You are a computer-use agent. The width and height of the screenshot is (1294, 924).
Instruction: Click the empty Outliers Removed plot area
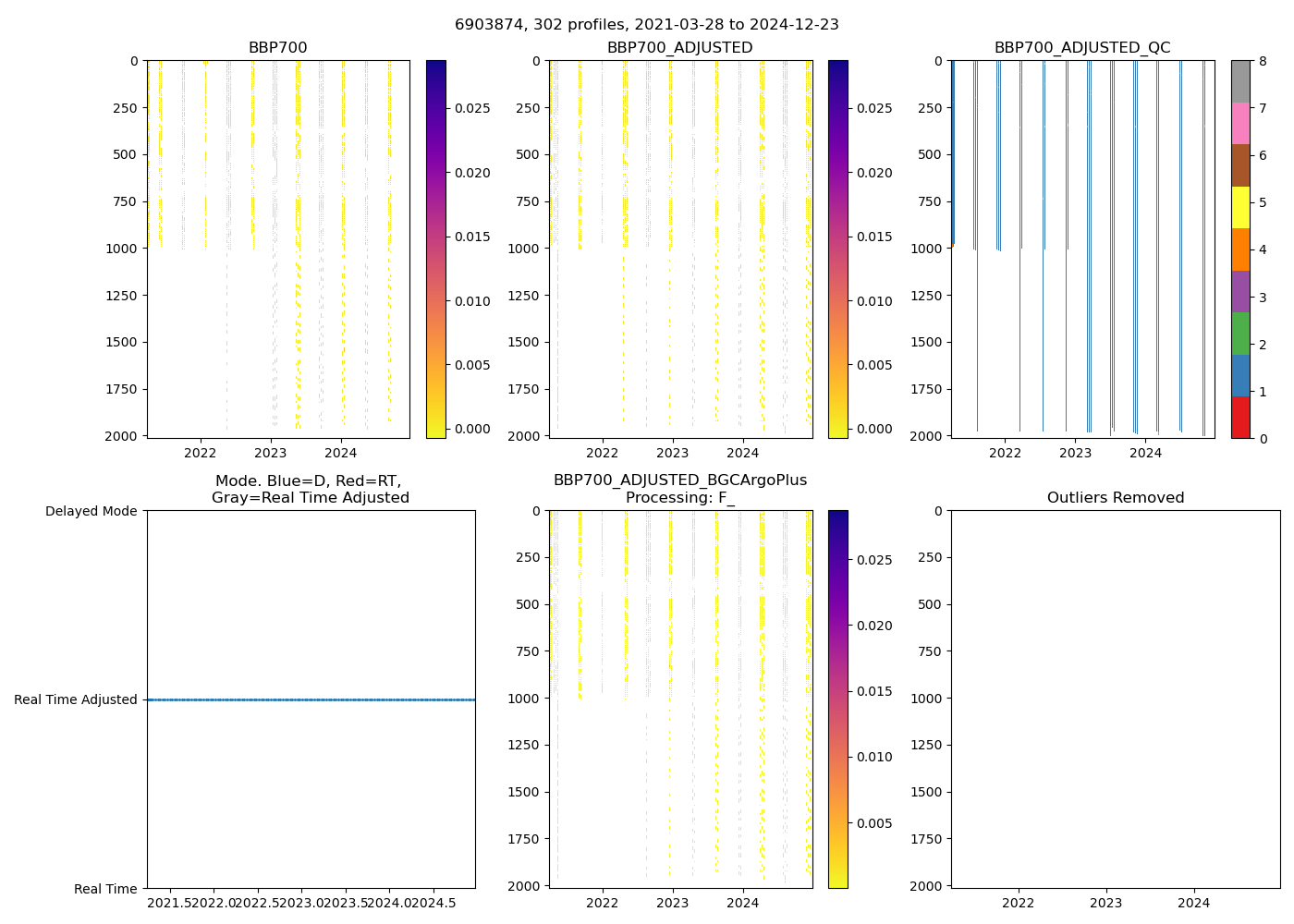coord(1115,699)
